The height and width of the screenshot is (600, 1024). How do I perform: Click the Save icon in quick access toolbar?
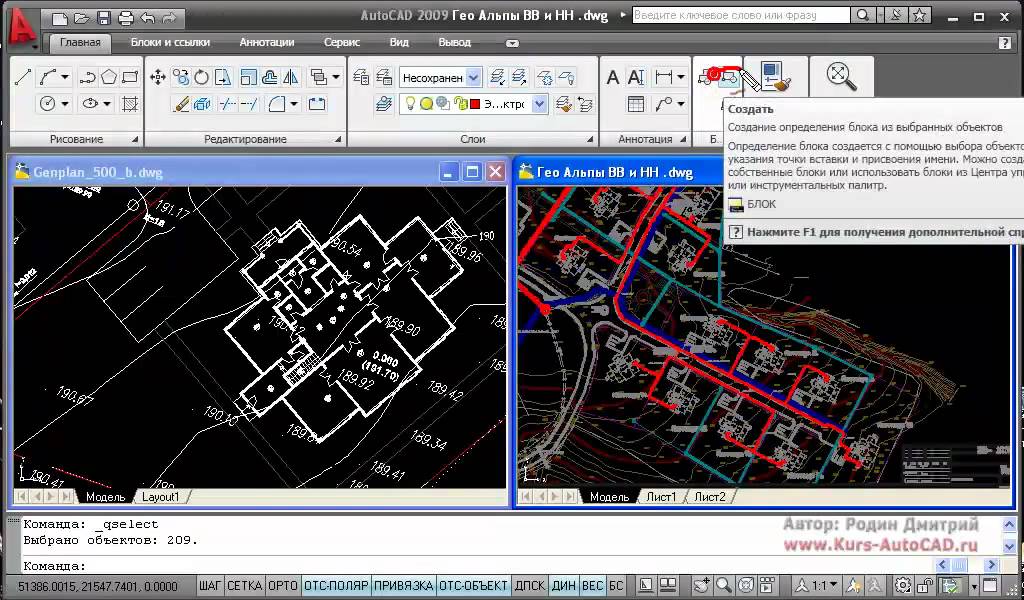tap(103, 18)
